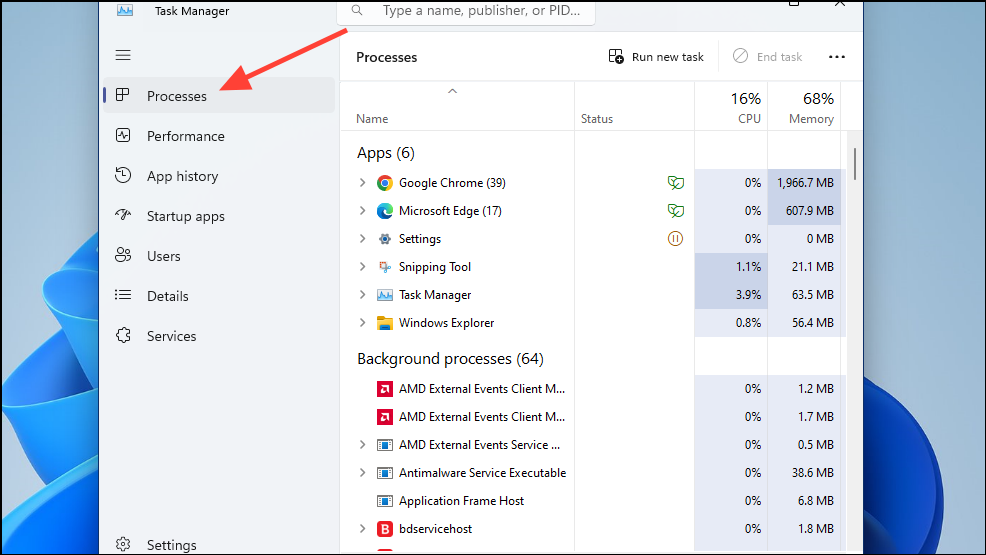Click the End task circle icon

point(740,56)
